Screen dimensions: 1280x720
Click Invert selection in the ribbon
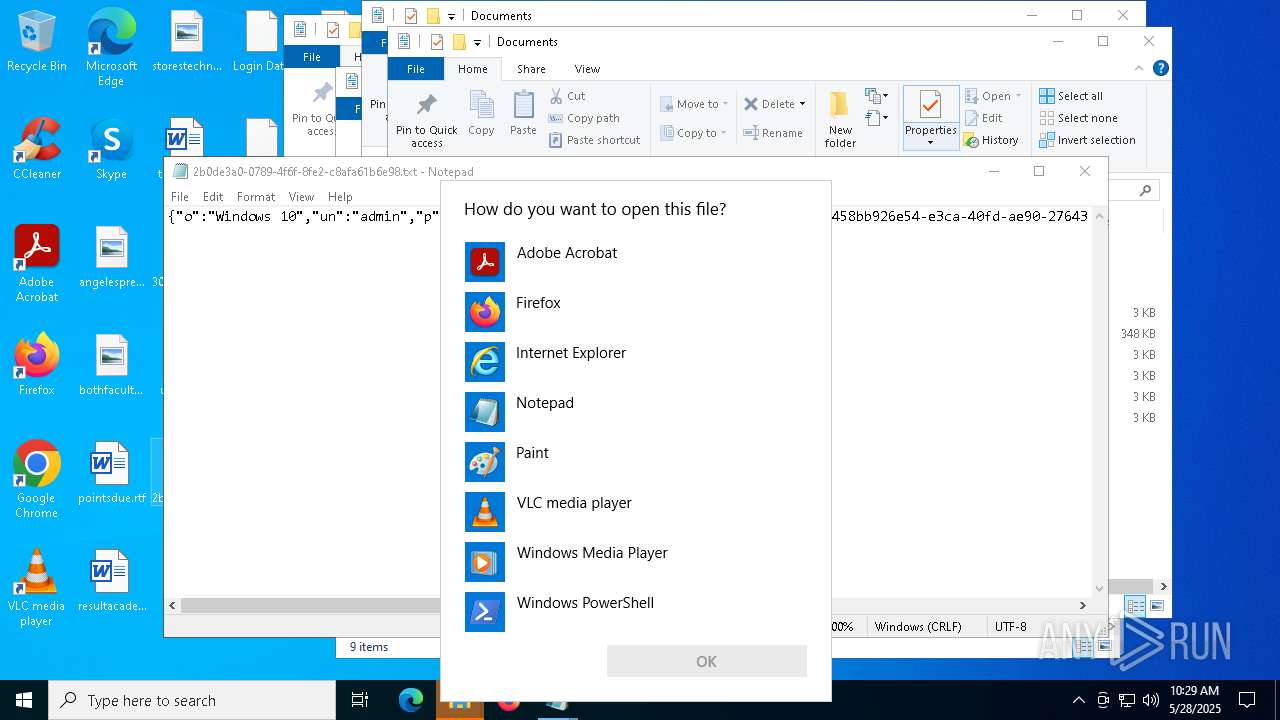(x=1087, y=140)
